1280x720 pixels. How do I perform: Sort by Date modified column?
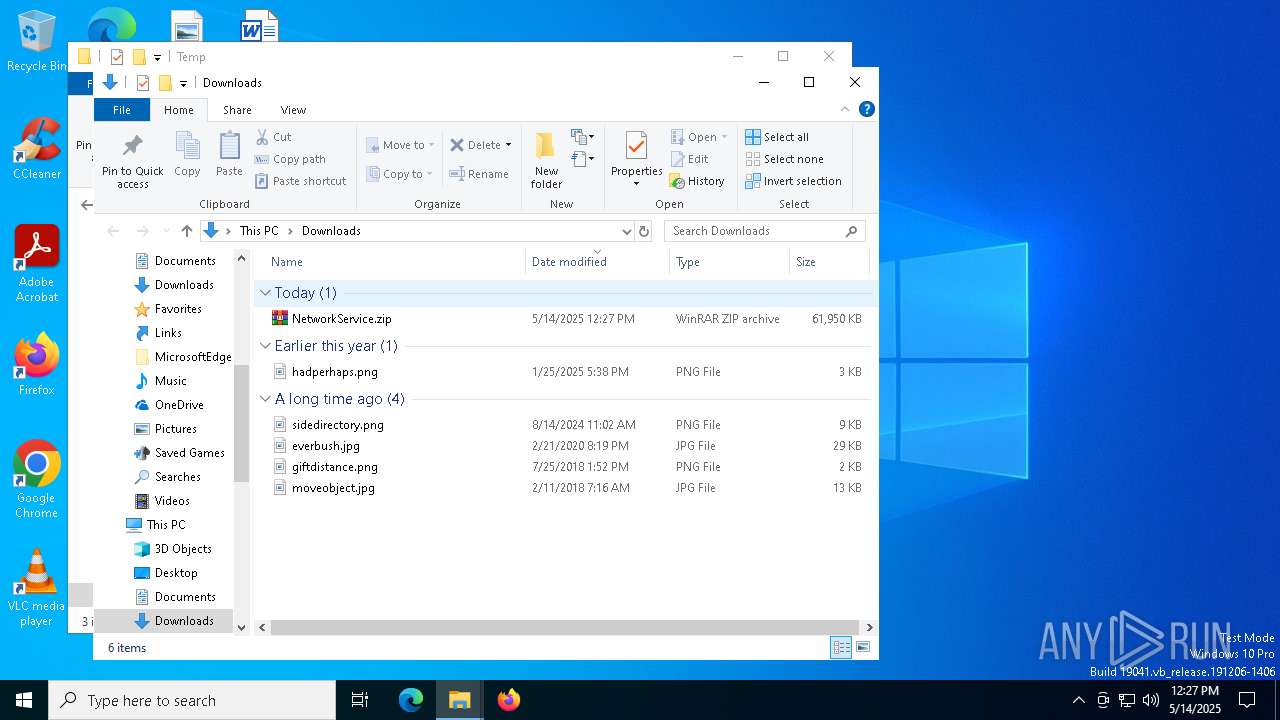tap(597, 262)
